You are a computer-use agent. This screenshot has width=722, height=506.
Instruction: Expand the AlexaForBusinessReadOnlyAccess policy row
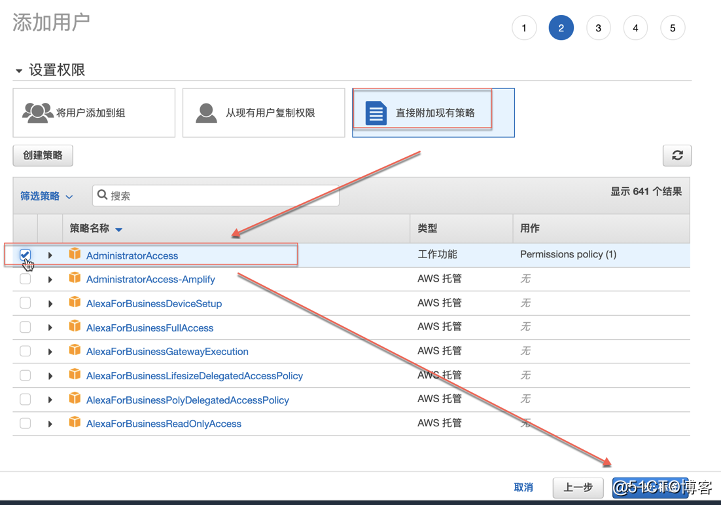(x=50, y=424)
